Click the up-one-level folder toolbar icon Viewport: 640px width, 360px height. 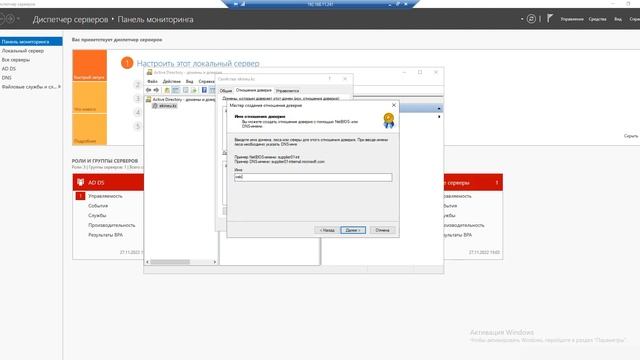167,90
